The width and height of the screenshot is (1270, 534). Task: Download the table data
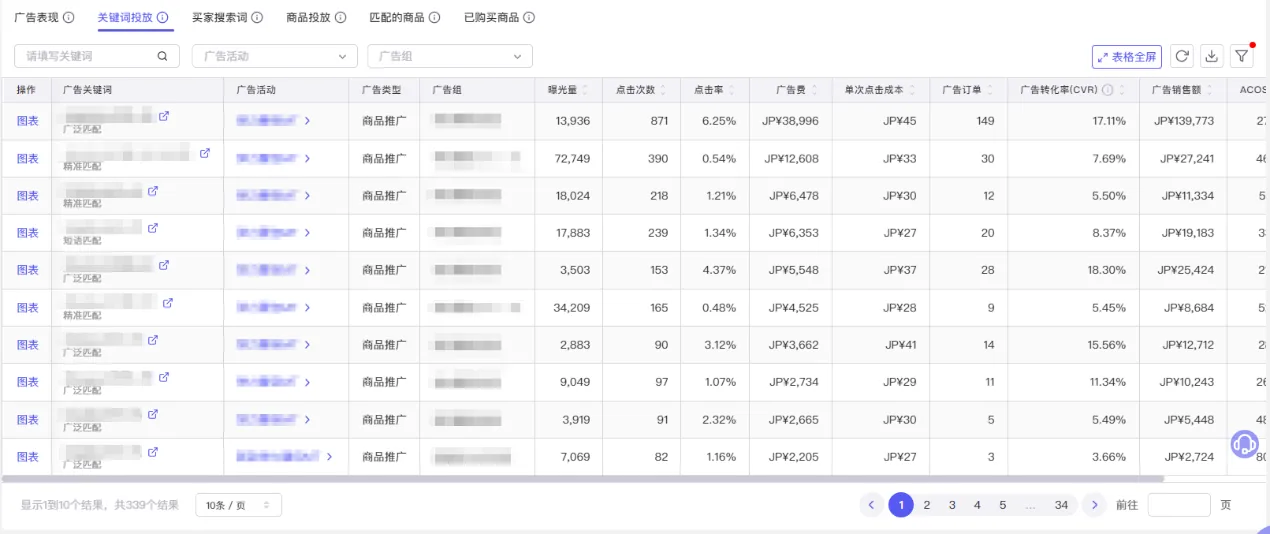click(x=1211, y=57)
